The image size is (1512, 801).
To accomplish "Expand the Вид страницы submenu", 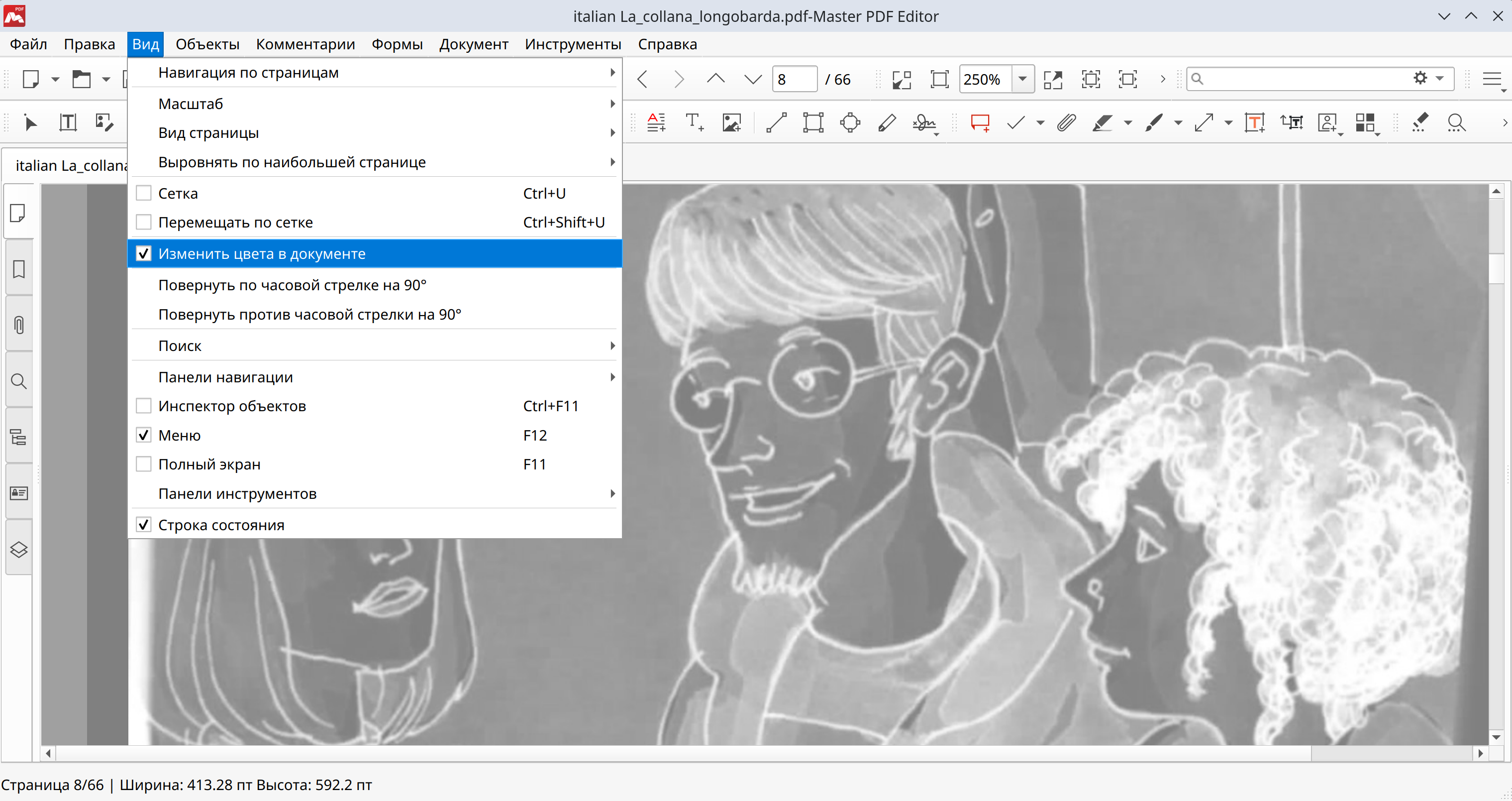I will pos(375,133).
